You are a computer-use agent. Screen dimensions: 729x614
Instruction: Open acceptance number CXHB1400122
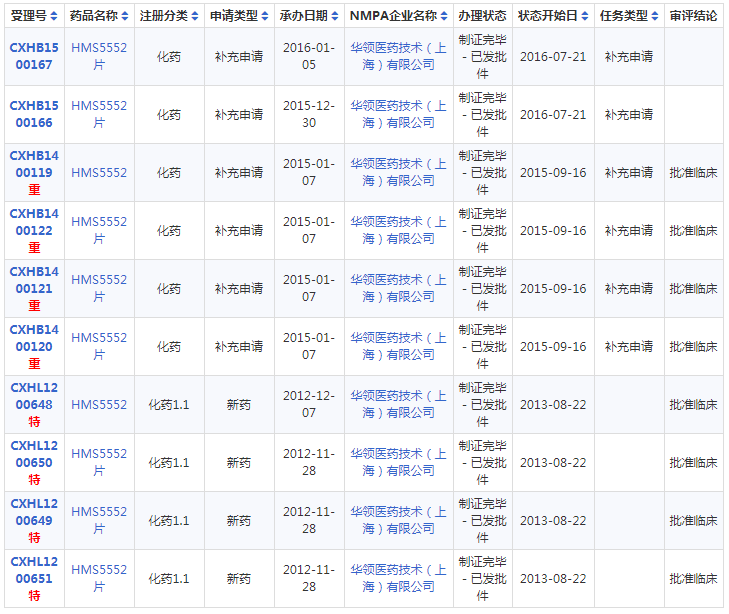(x=34, y=222)
